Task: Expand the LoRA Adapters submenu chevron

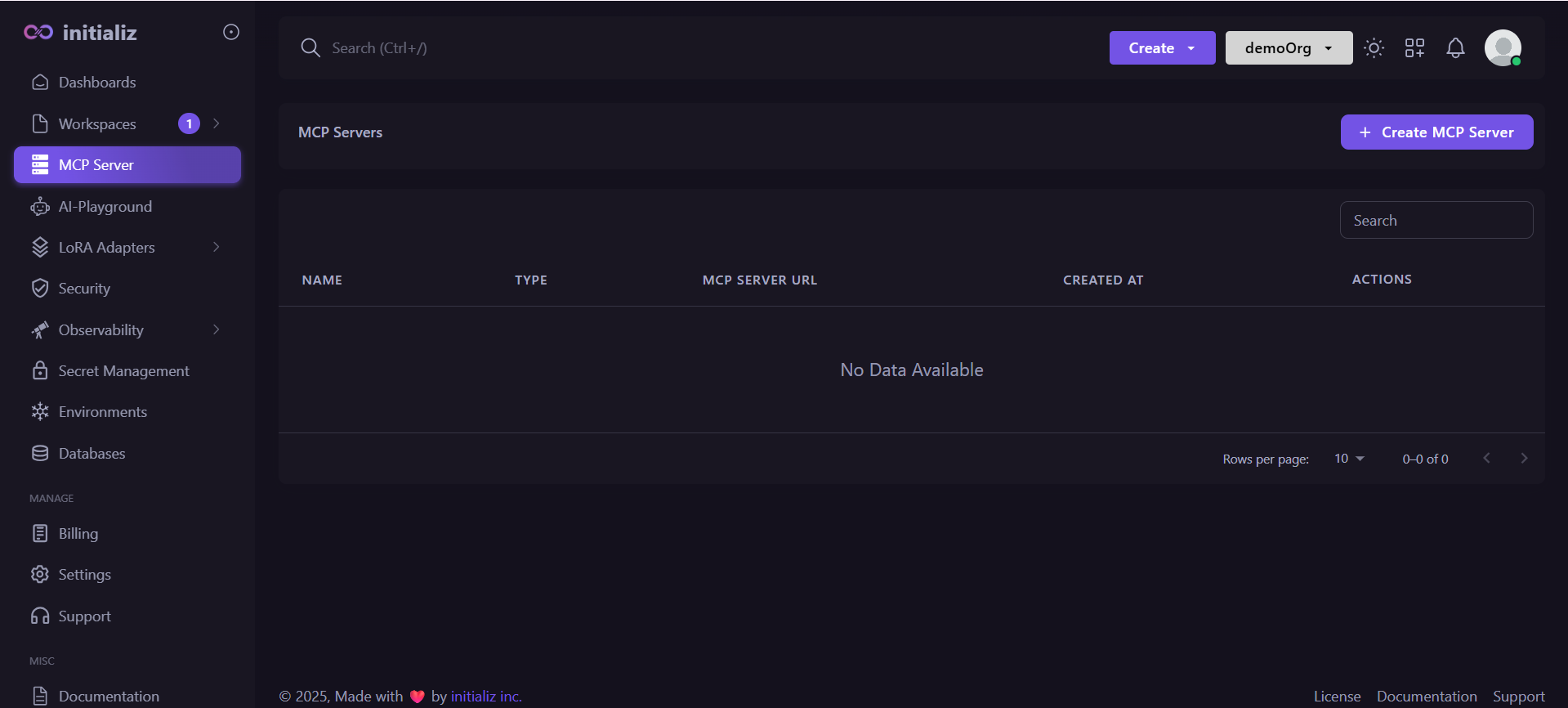Action: pos(217,247)
